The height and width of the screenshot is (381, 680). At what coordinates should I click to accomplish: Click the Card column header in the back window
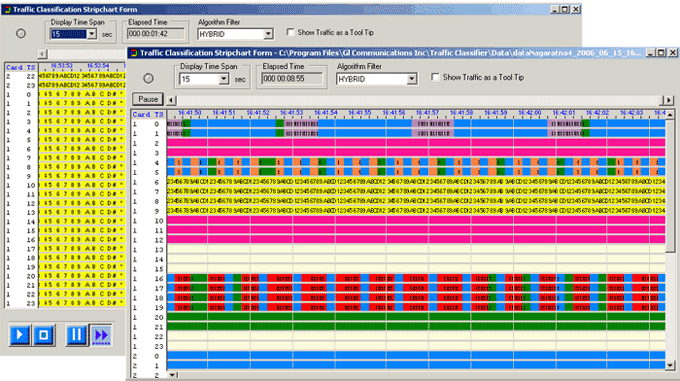[x=14, y=68]
